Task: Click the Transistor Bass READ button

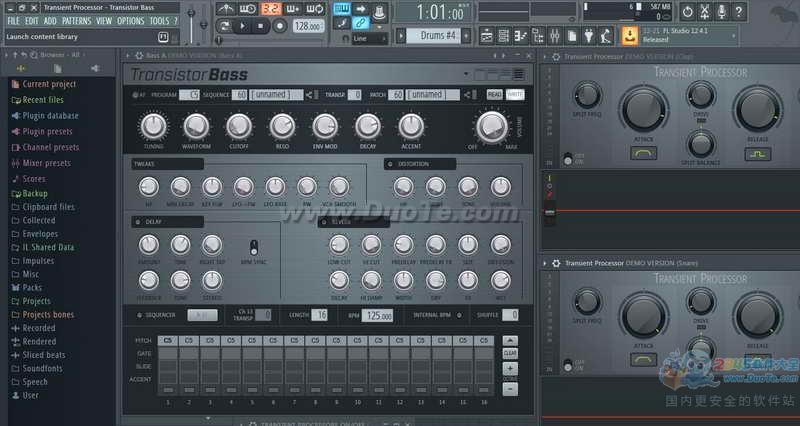Action: [x=494, y=94]
